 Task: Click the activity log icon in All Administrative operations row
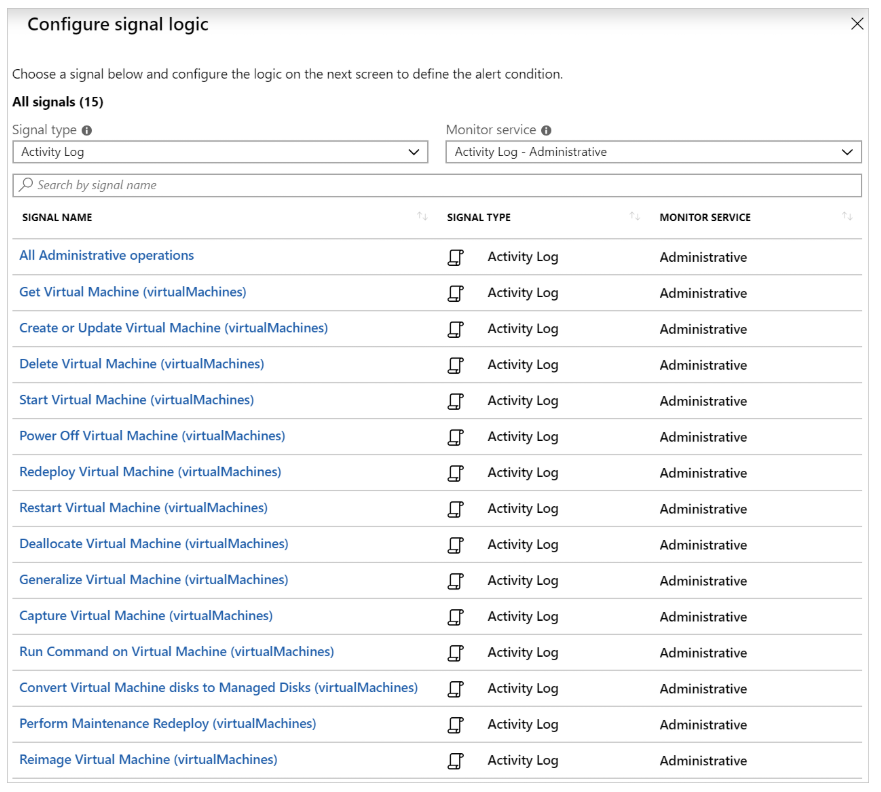pyautogui.click(x=456, y=257)
